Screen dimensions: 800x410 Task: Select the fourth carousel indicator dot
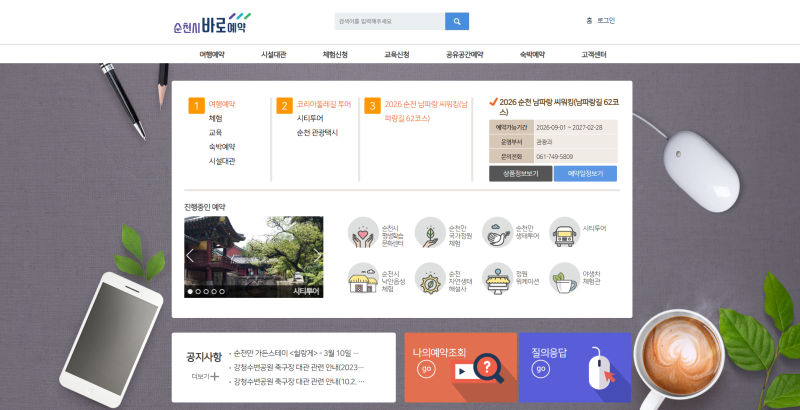pos(214,292)
